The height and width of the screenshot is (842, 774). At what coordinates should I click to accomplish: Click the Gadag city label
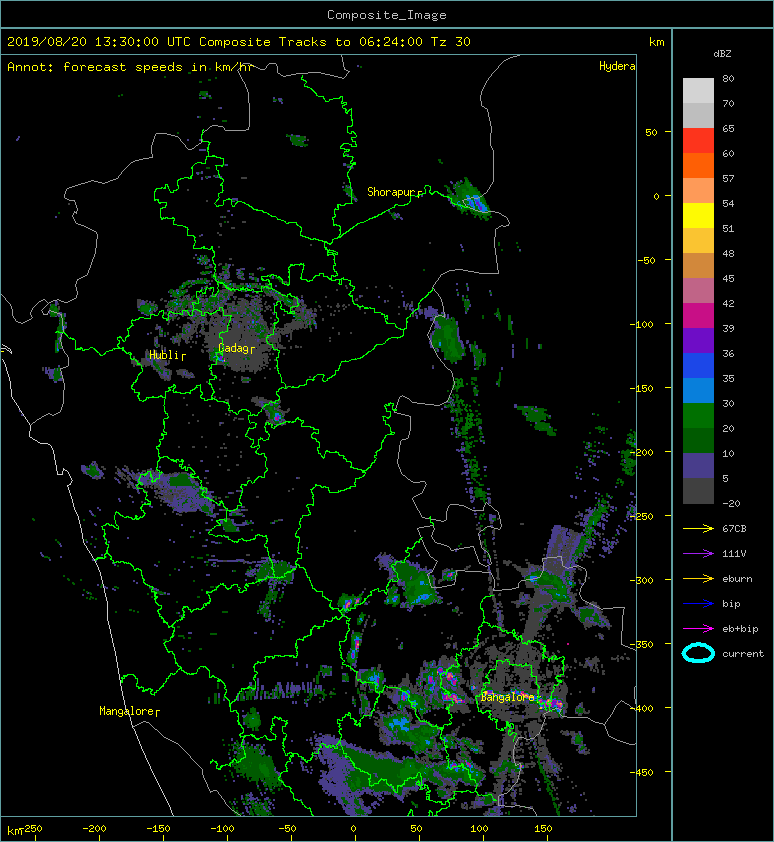click(x=233, y=349)
